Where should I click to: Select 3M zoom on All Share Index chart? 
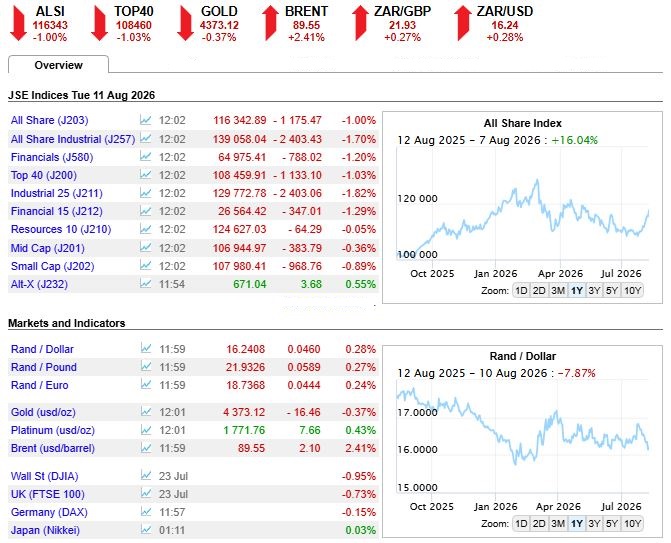click(558, 291)
